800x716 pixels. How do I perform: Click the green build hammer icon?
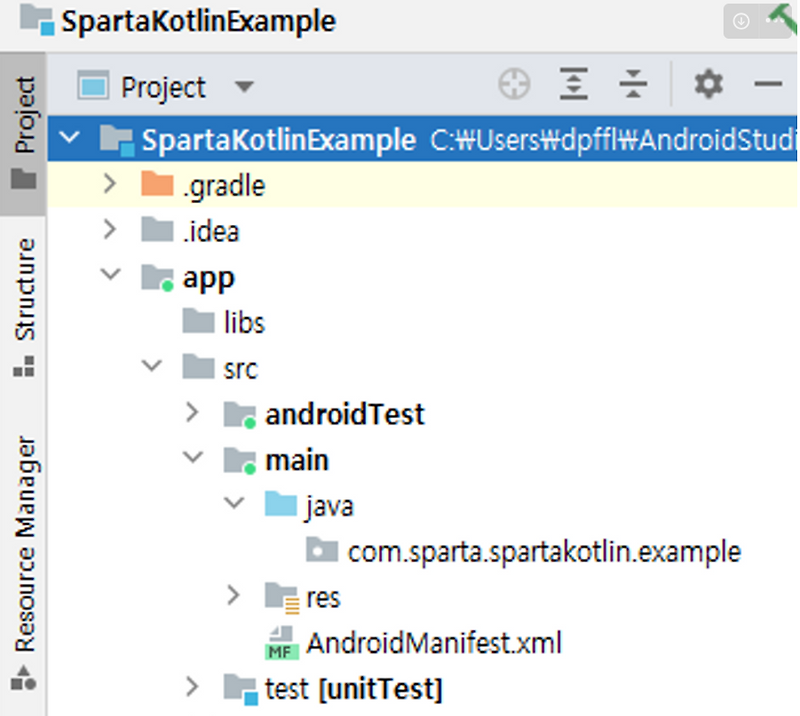click(x=779, y=18)
